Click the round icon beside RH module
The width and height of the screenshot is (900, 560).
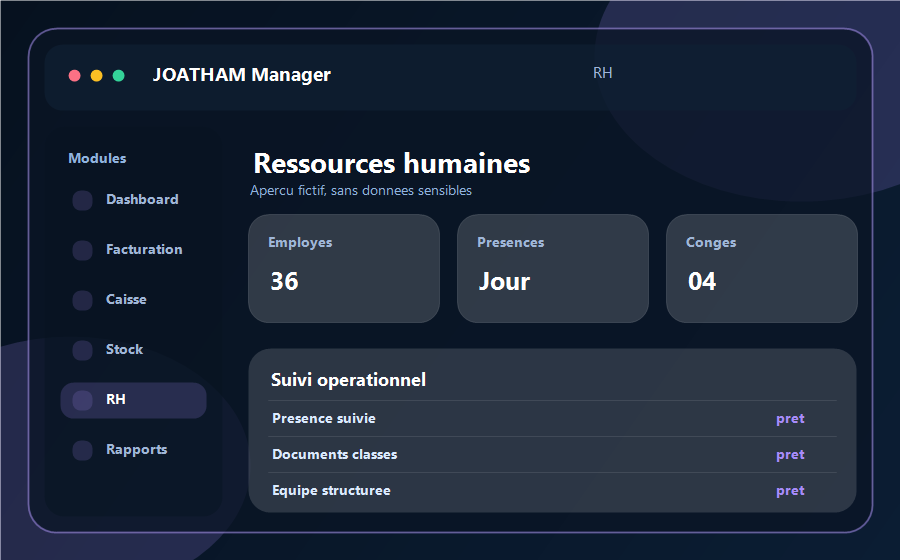tap(83, 400)
